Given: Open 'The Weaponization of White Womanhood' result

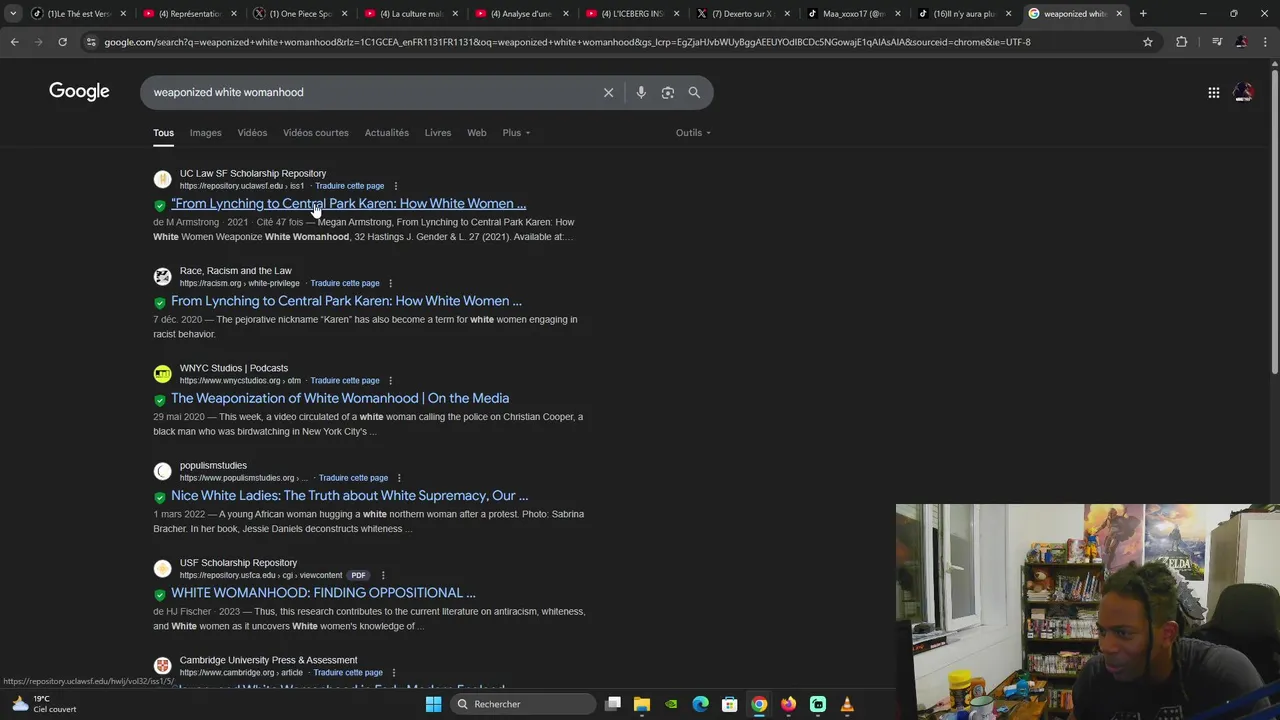Looking at the screenshot, I should [x=340, y=398].
